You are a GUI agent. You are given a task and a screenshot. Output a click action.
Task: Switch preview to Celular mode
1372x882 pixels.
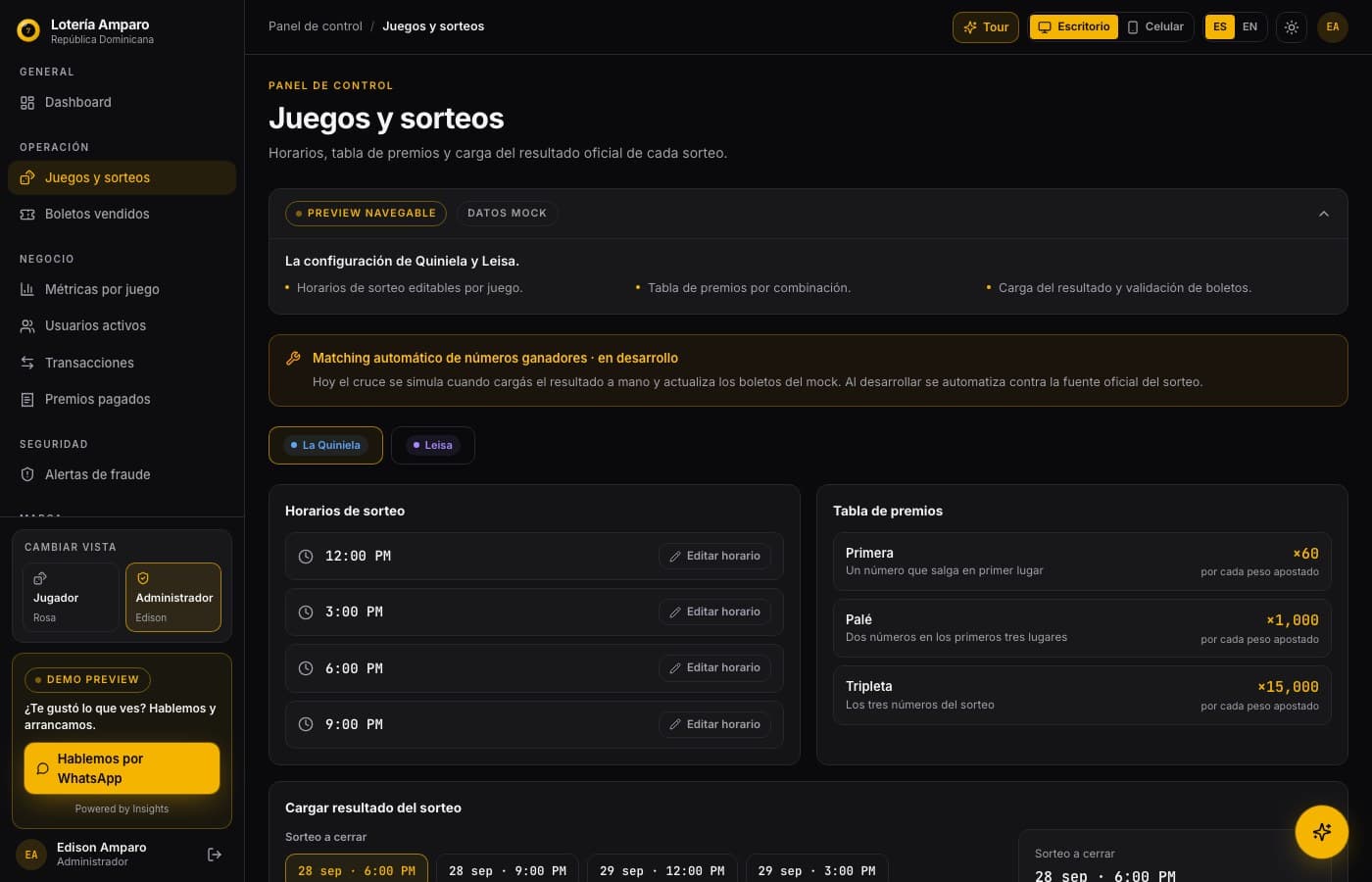point(1156,27)
